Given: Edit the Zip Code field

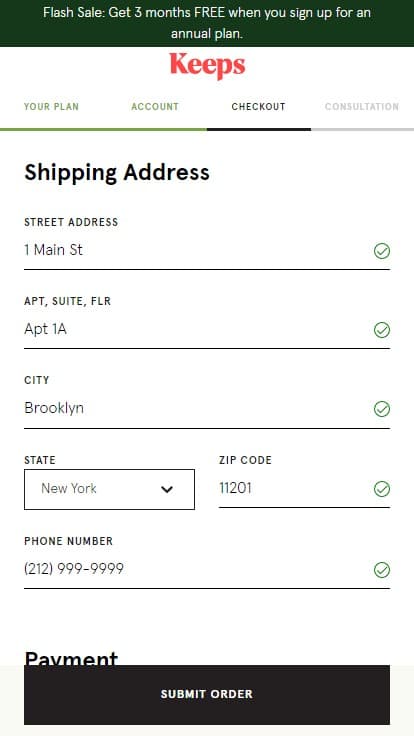Looking at the screenshot, I should tap(295, 488).
